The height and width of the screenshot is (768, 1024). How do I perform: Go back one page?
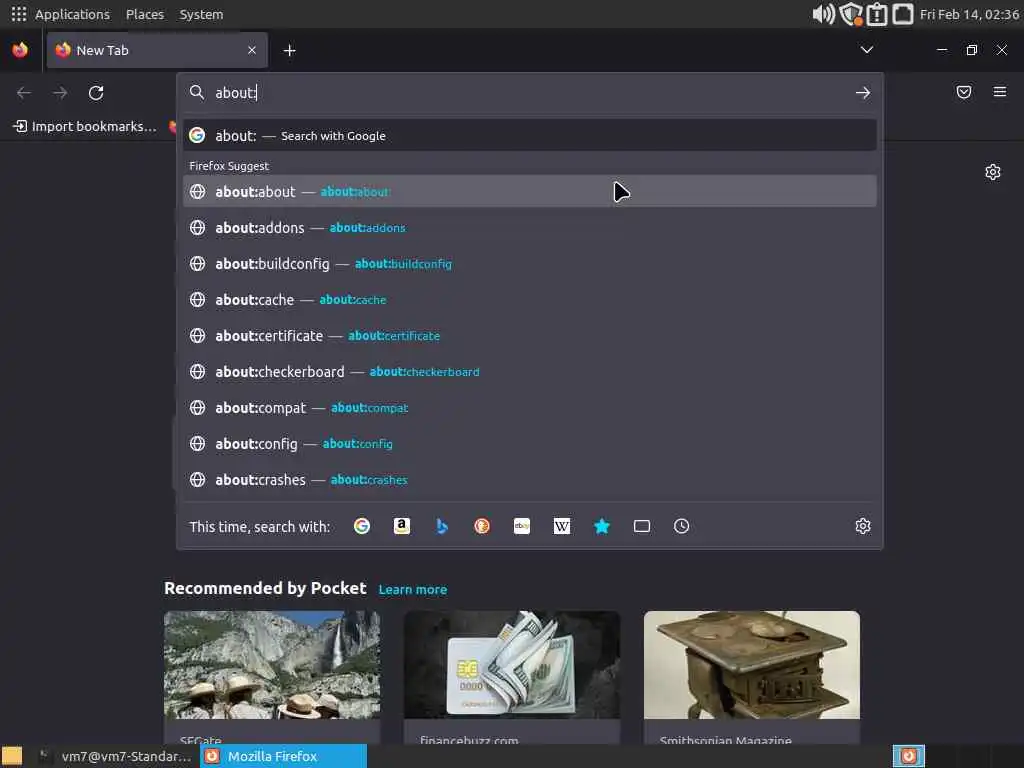click(x=24, y=93)
